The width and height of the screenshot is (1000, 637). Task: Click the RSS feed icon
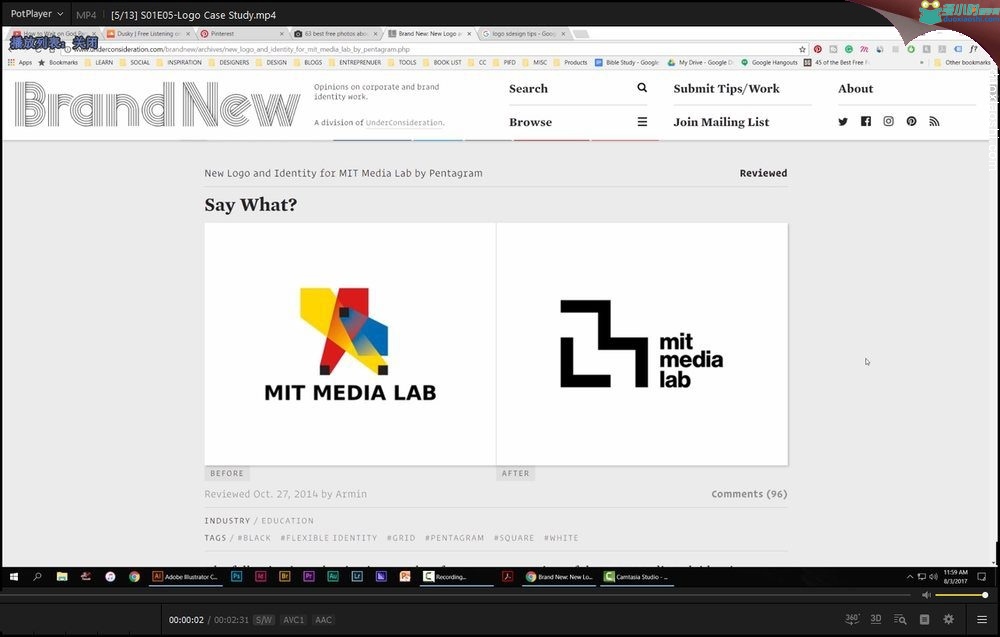pyautogui.click(x=934, y=121)
